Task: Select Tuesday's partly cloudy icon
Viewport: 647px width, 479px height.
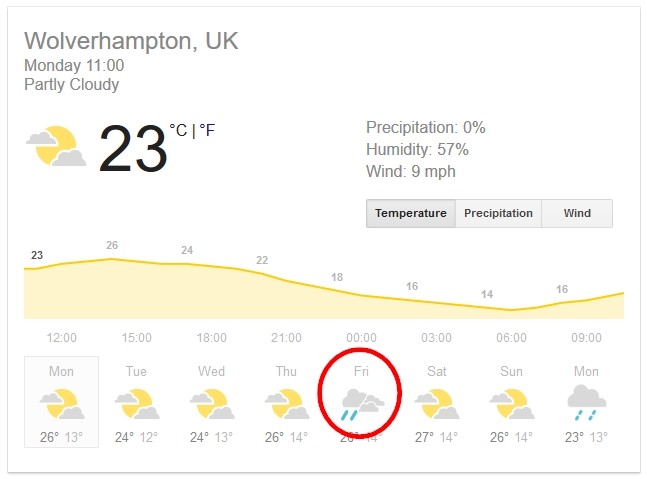Action: 137,404
